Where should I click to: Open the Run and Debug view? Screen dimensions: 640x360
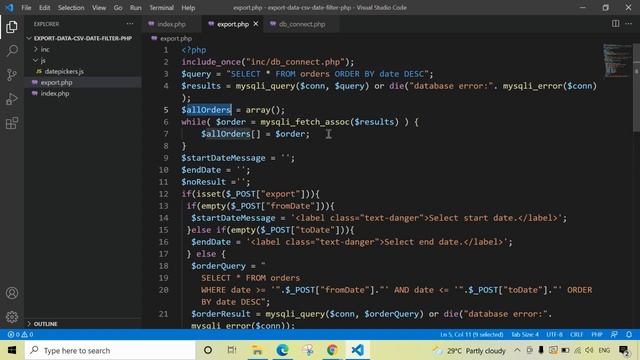tap(12, 99)
